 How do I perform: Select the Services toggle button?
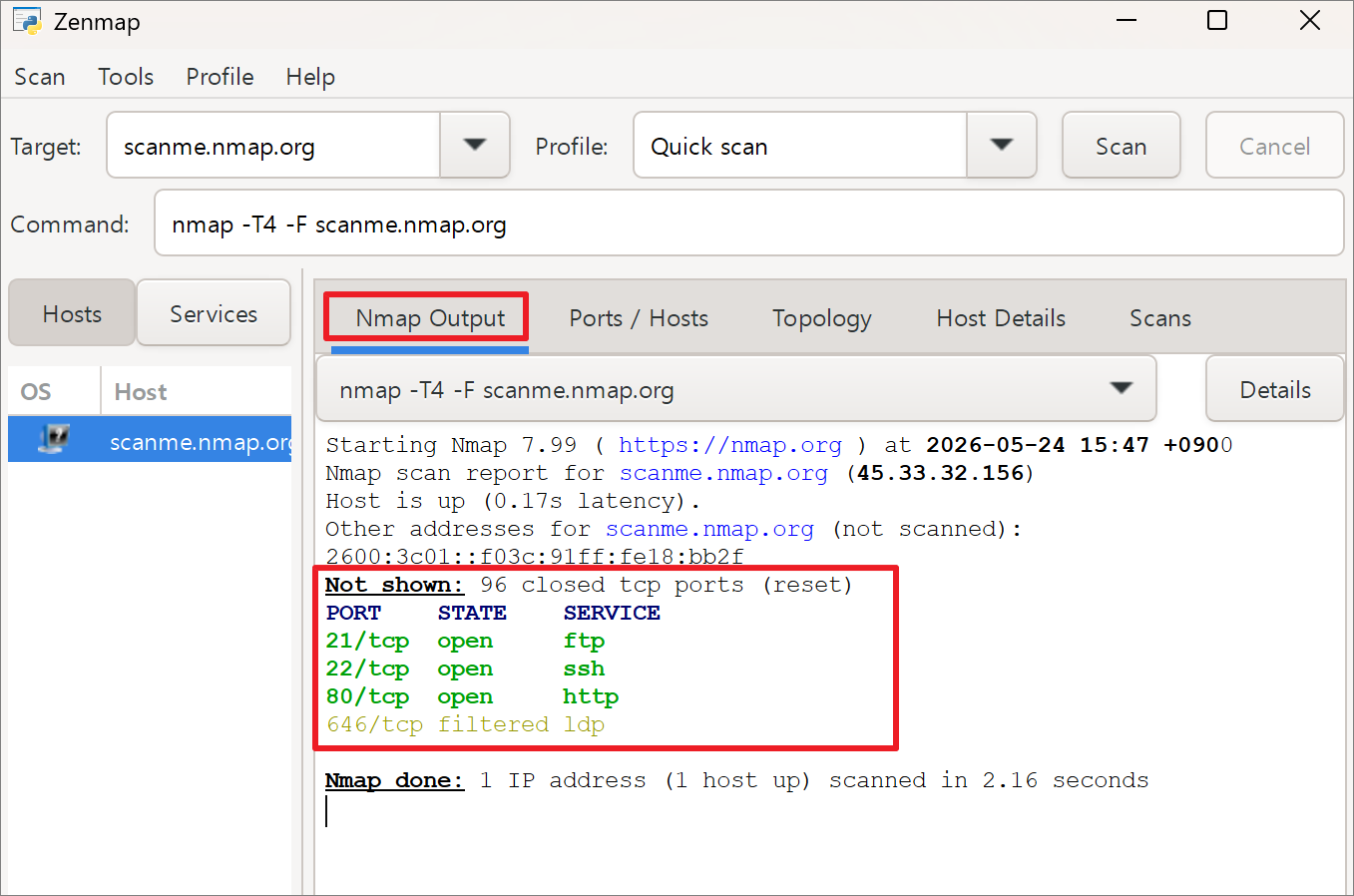click(x=214, y=313)
